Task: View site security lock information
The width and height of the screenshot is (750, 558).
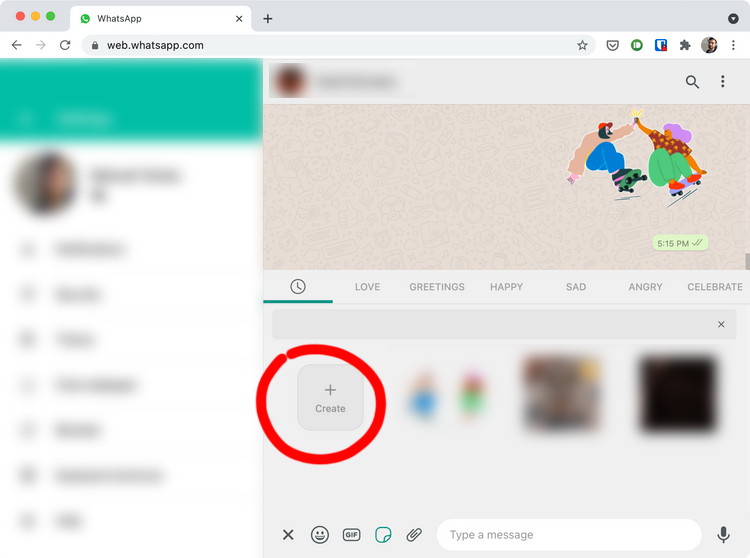Action: (95, 45)
